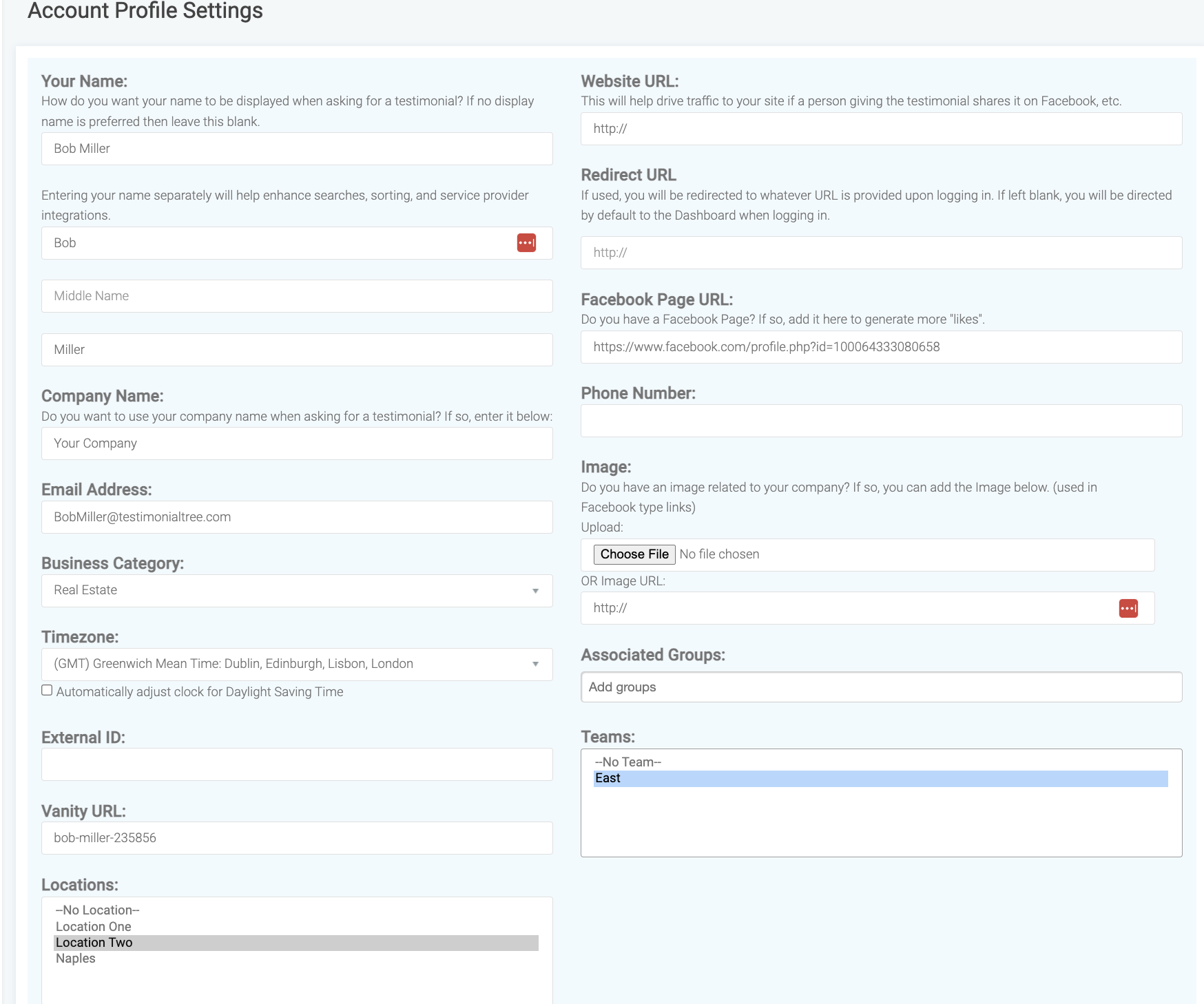Select Location One in Locations list
This screenshot has height=1004, width=1204.
click(x=296, y=927)
